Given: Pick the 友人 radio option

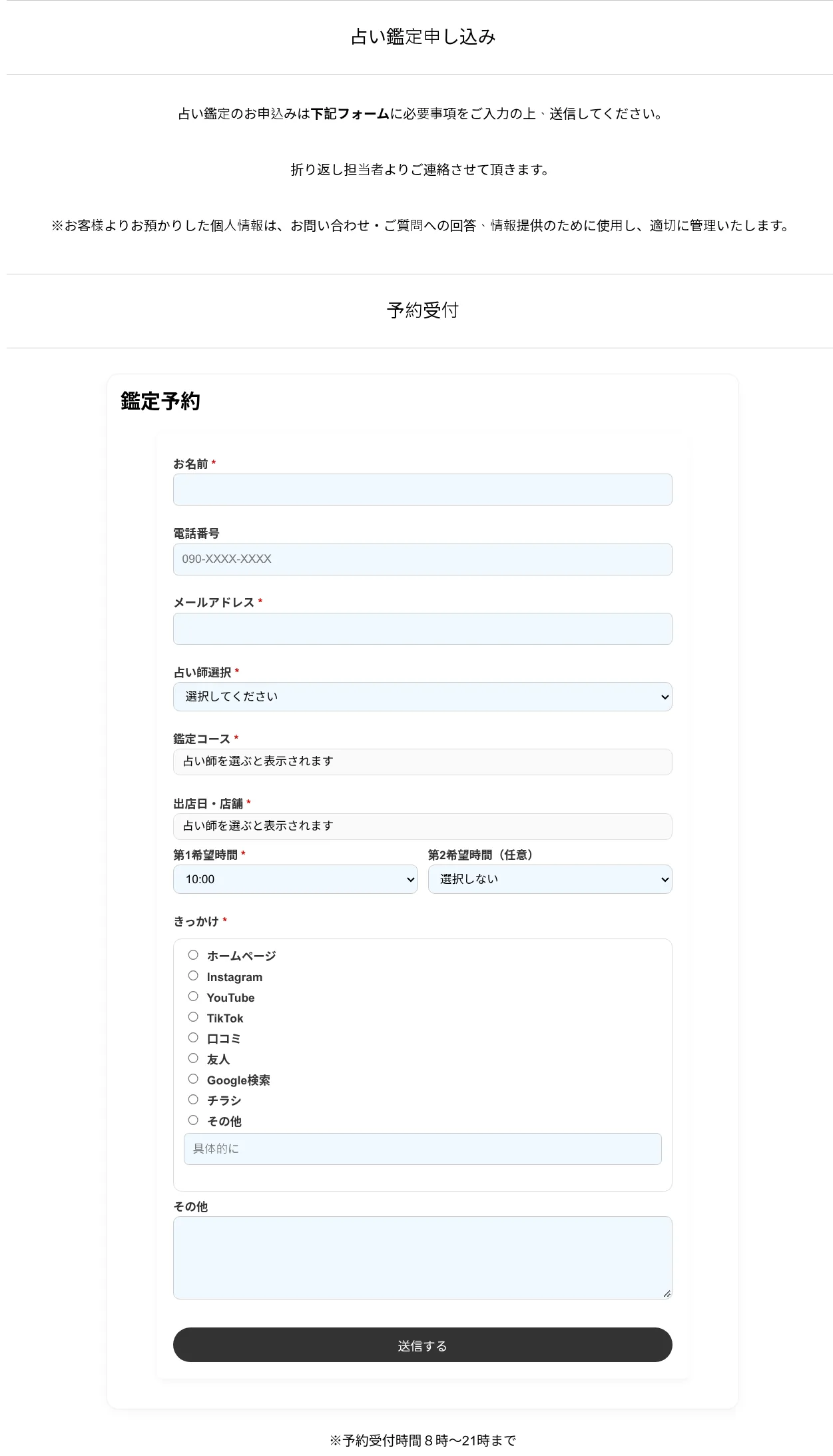Looking at the screenshot, I should (x=193, y=1058).
